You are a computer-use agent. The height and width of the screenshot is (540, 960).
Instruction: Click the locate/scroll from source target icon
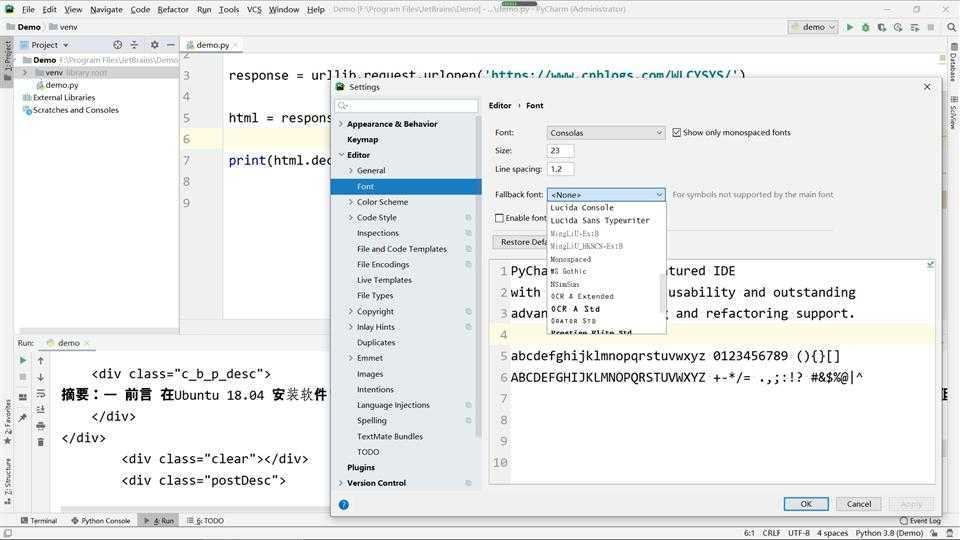point(117,45)
